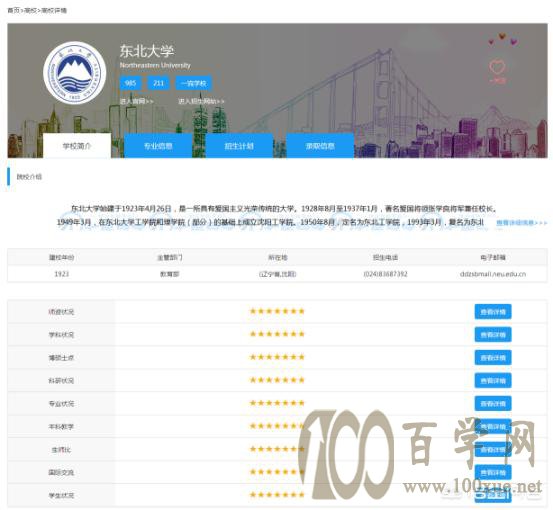Click the Northeastern University round logo

[75, 73]
